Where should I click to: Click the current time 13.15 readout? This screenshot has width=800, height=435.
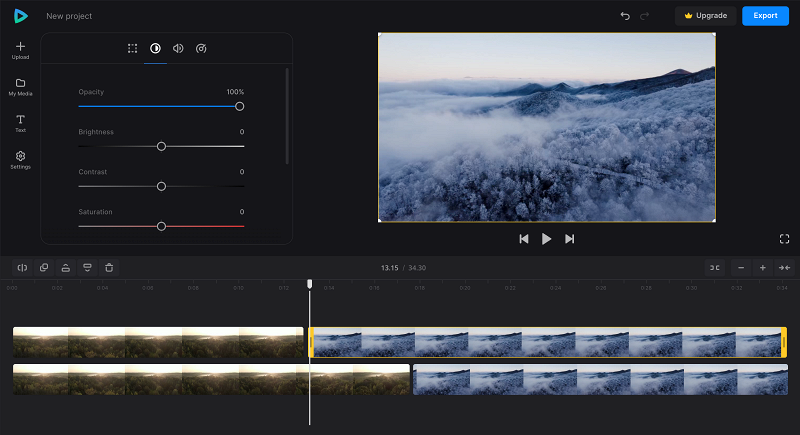(x=389, y=268)
